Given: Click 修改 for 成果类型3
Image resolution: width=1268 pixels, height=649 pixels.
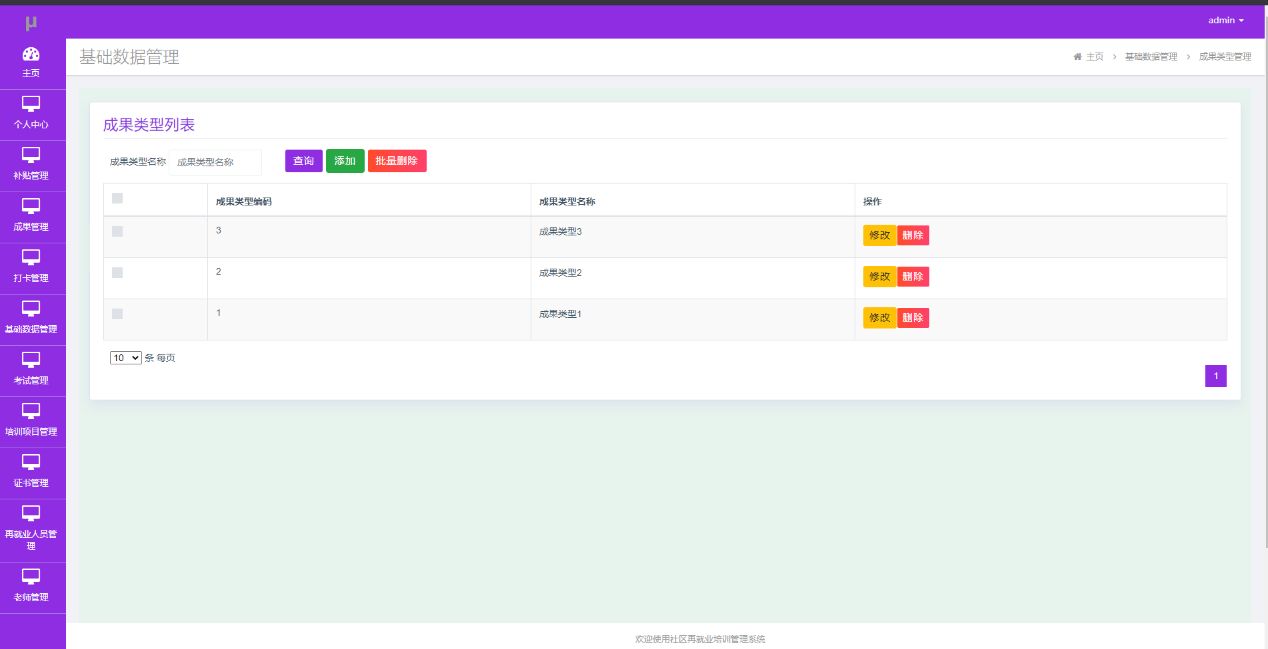Looking at the screenshot, I should (880, 235).
